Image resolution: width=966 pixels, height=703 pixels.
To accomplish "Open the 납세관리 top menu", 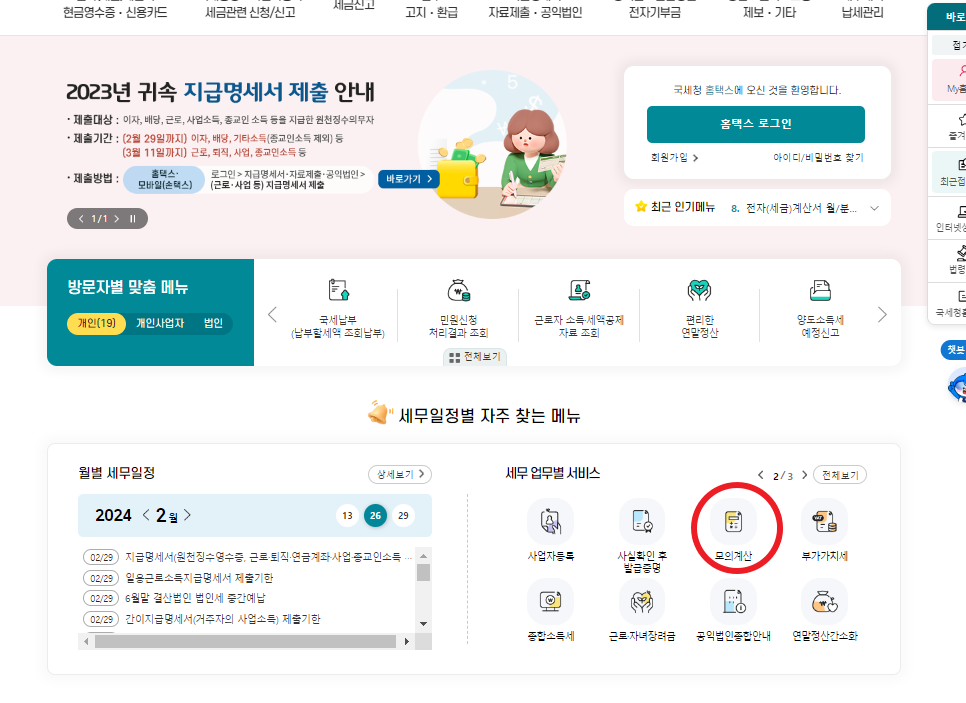I will [862, 12].
